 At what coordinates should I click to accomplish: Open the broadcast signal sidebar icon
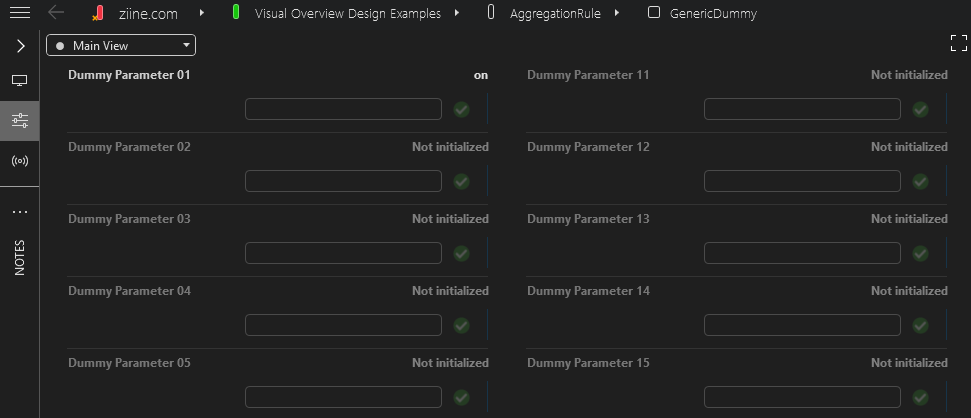(x=20, y=161)
